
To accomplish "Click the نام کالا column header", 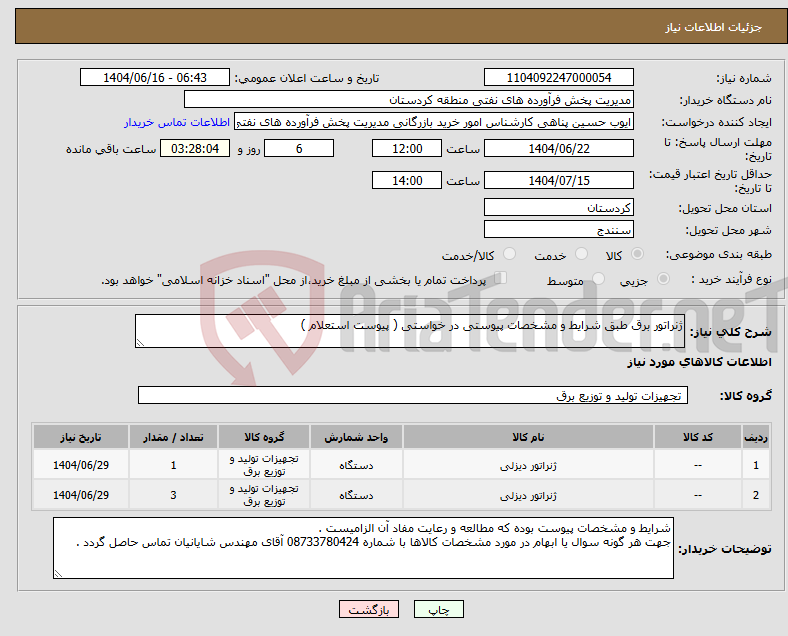I will [x=528, y=437].
